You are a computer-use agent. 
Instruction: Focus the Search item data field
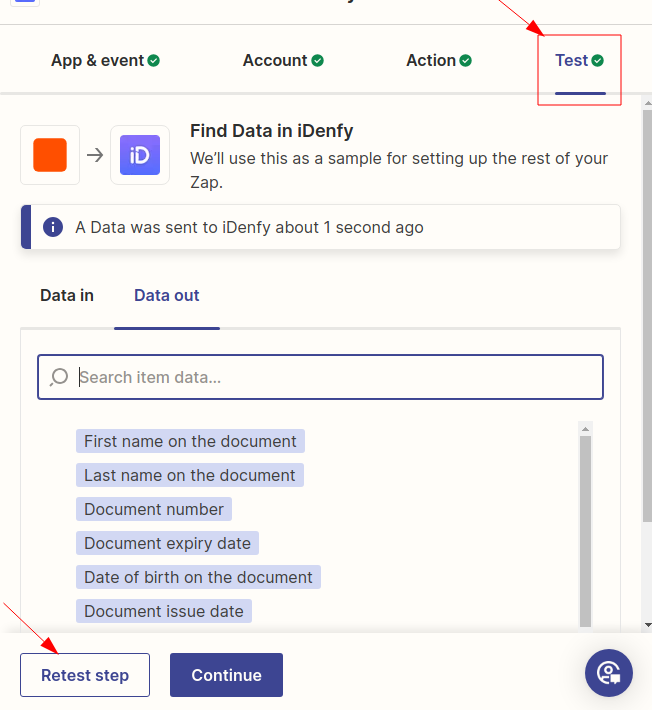(321, 377)
